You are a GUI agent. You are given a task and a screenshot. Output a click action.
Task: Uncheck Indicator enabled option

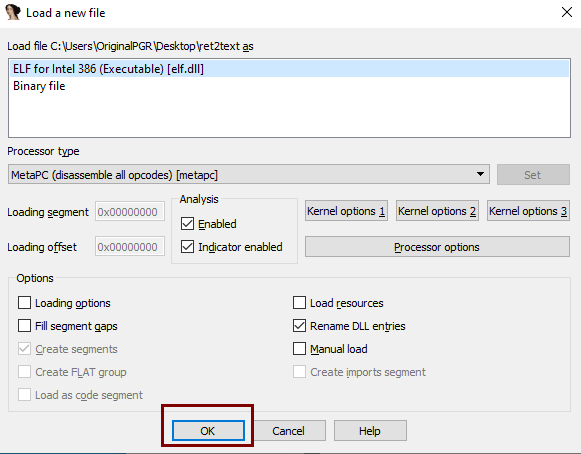coord(187,247)
